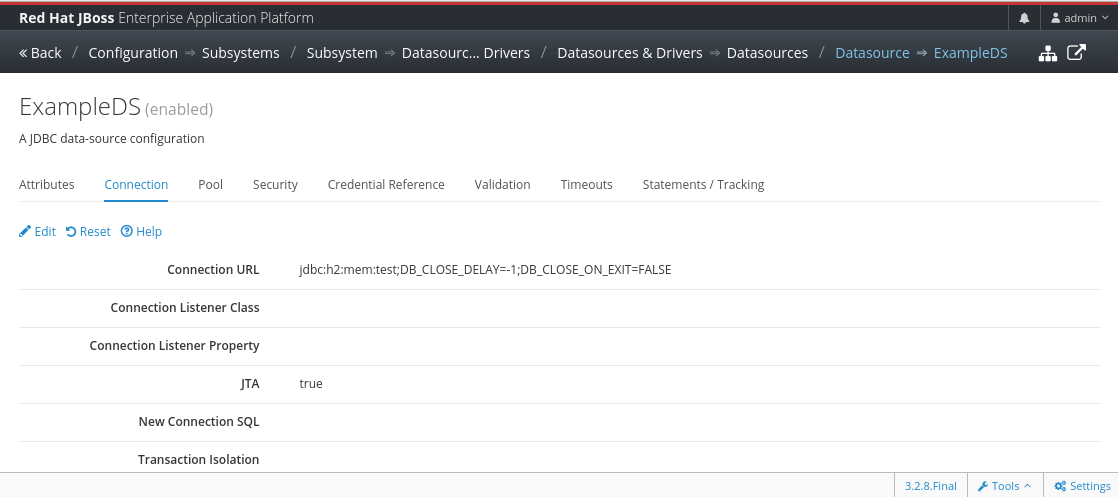Screen dimensions: 1118x497
Task: Open the Datasource breadcrumb dropdown
Action: click(872, 53)
